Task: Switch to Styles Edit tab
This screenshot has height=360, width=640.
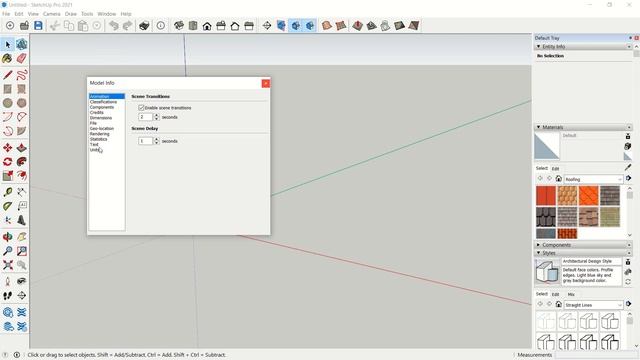Action: coord(556,294)
